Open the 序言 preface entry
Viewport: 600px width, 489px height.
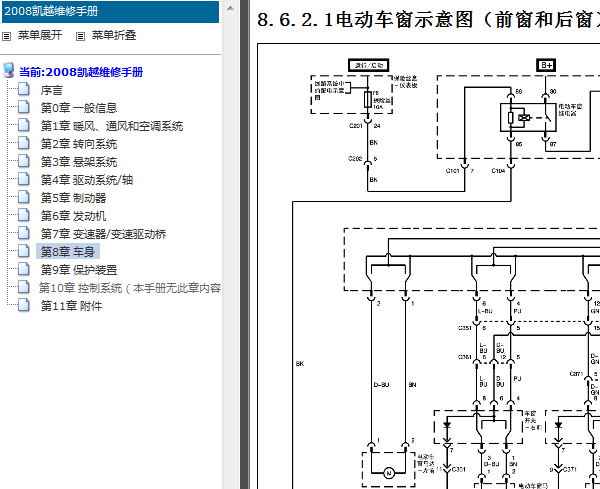51,90
